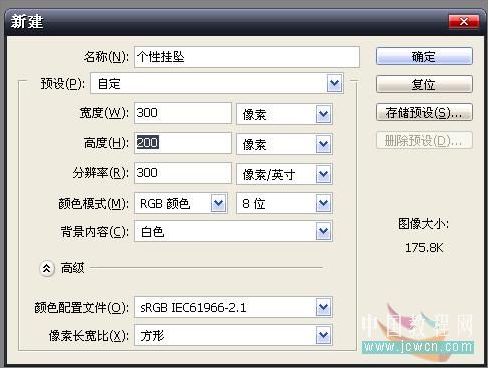Viewport: 488px width, 368px height.
Task: Click the 分辨率(R) label
Action: (x=101, y=173)
